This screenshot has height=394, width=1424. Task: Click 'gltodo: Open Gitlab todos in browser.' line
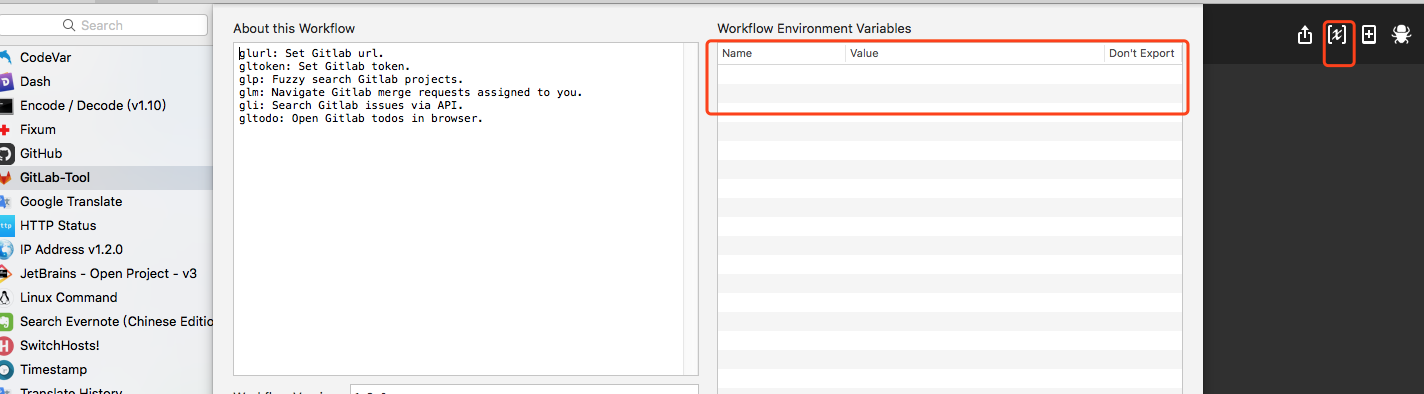pyautogui.click(x=360, y=118)
